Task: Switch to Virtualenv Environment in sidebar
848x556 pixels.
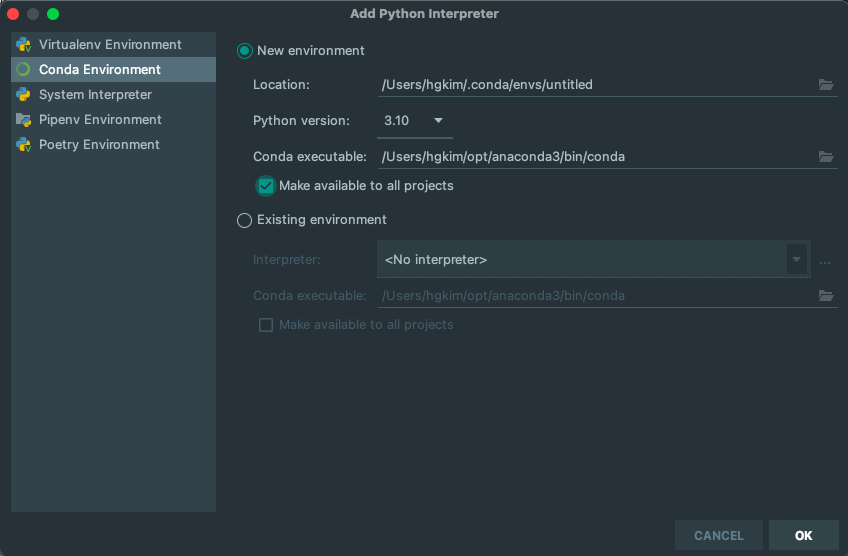Action: point(110,45)
